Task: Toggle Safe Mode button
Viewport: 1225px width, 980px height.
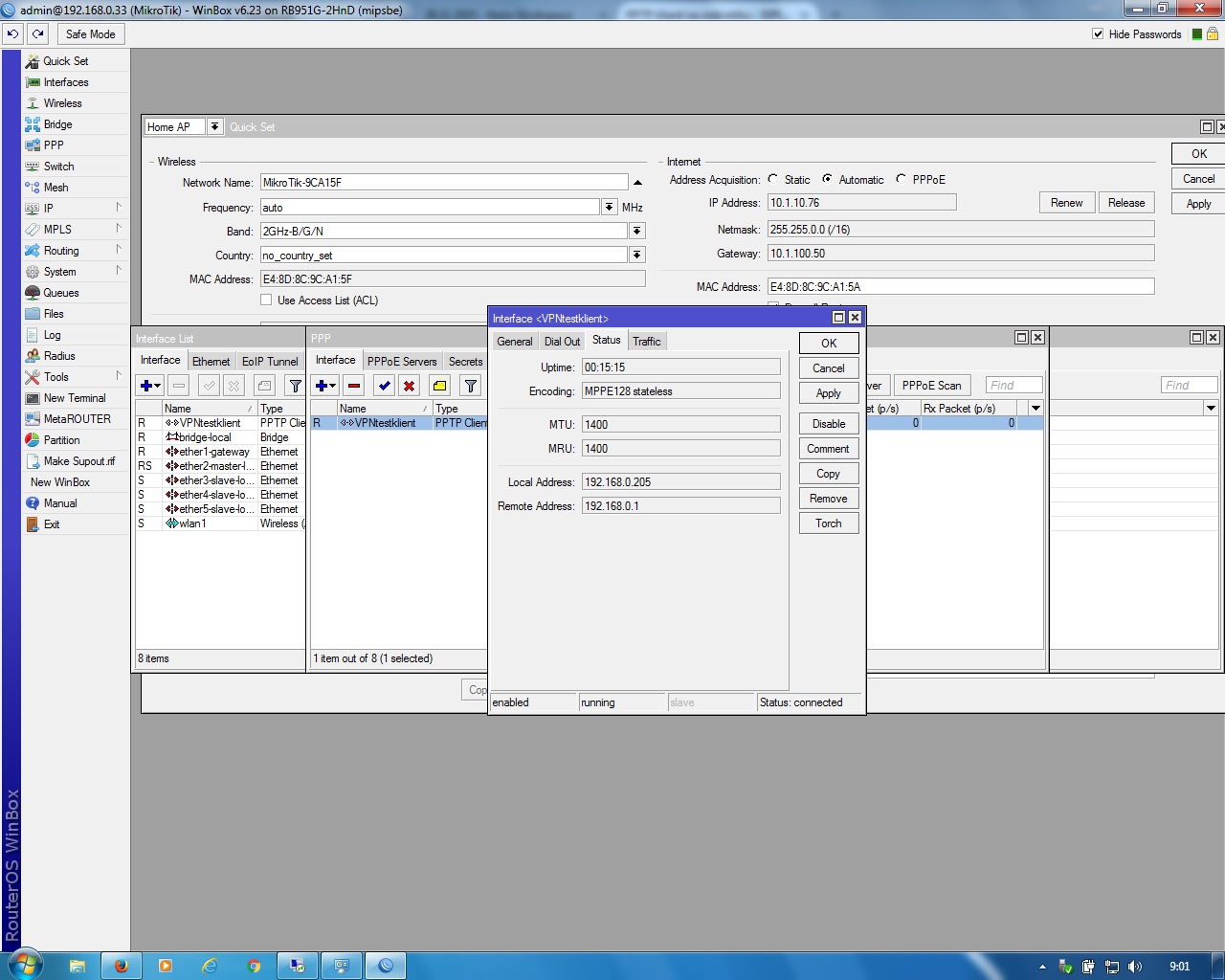Action: click(x=90, y=33)
